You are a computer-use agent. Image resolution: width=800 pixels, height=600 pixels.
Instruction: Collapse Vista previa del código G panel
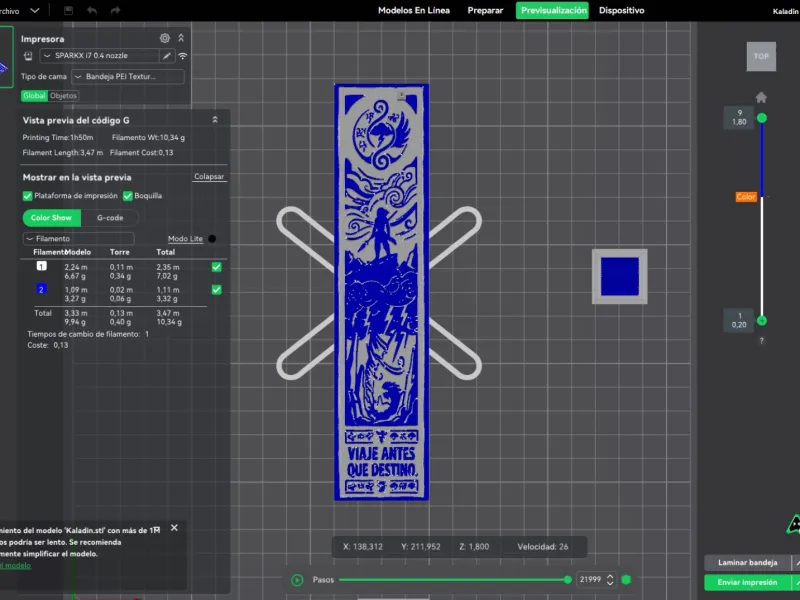pos(215,120)
